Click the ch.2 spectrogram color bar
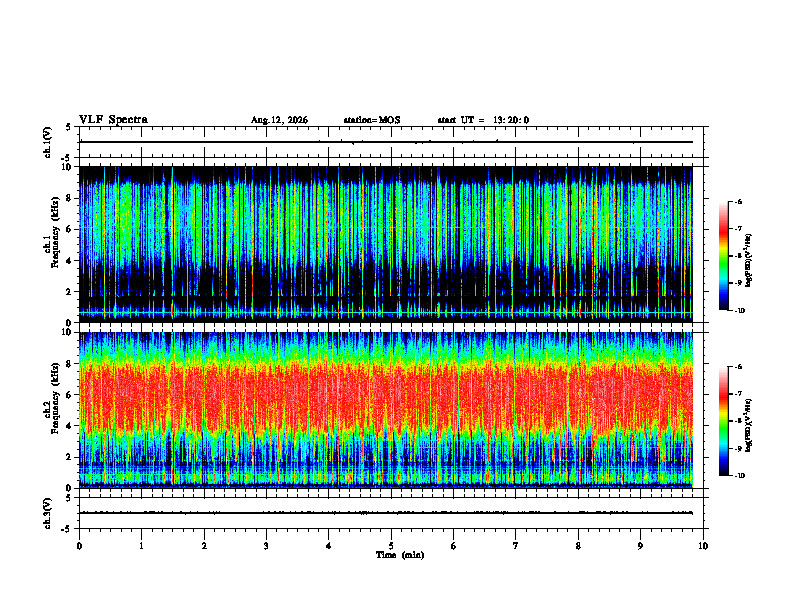792x612 pixels. tap(724, 421)
